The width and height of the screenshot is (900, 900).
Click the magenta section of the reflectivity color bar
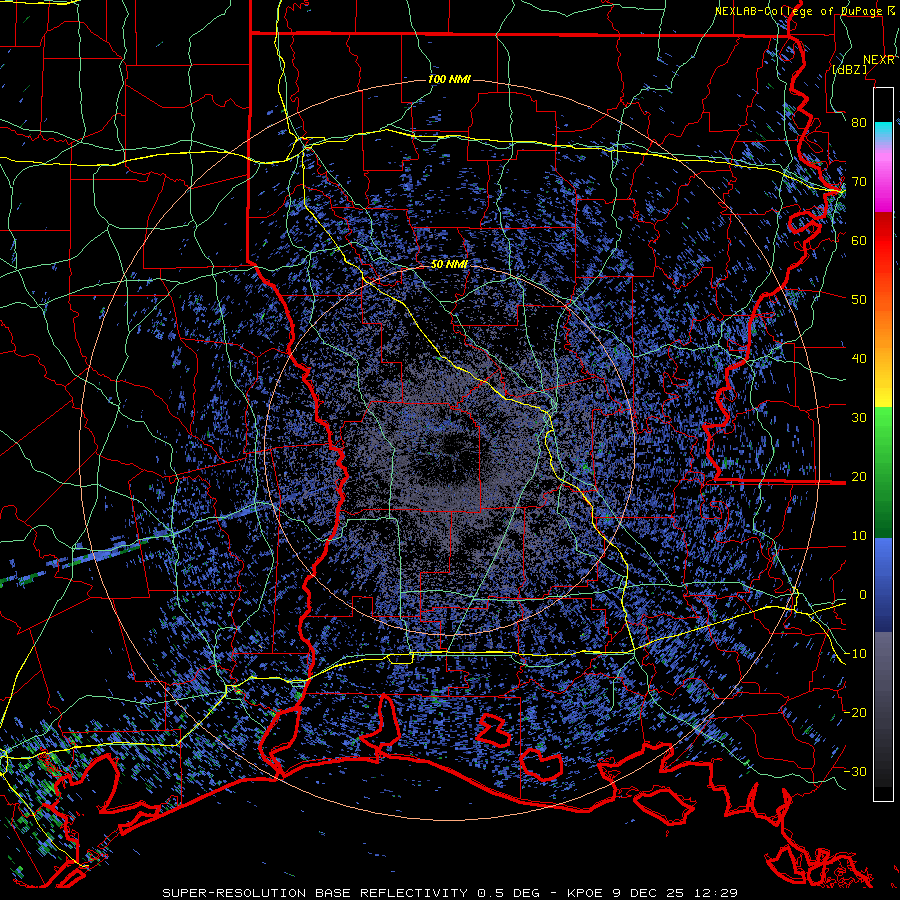(883, 181)
